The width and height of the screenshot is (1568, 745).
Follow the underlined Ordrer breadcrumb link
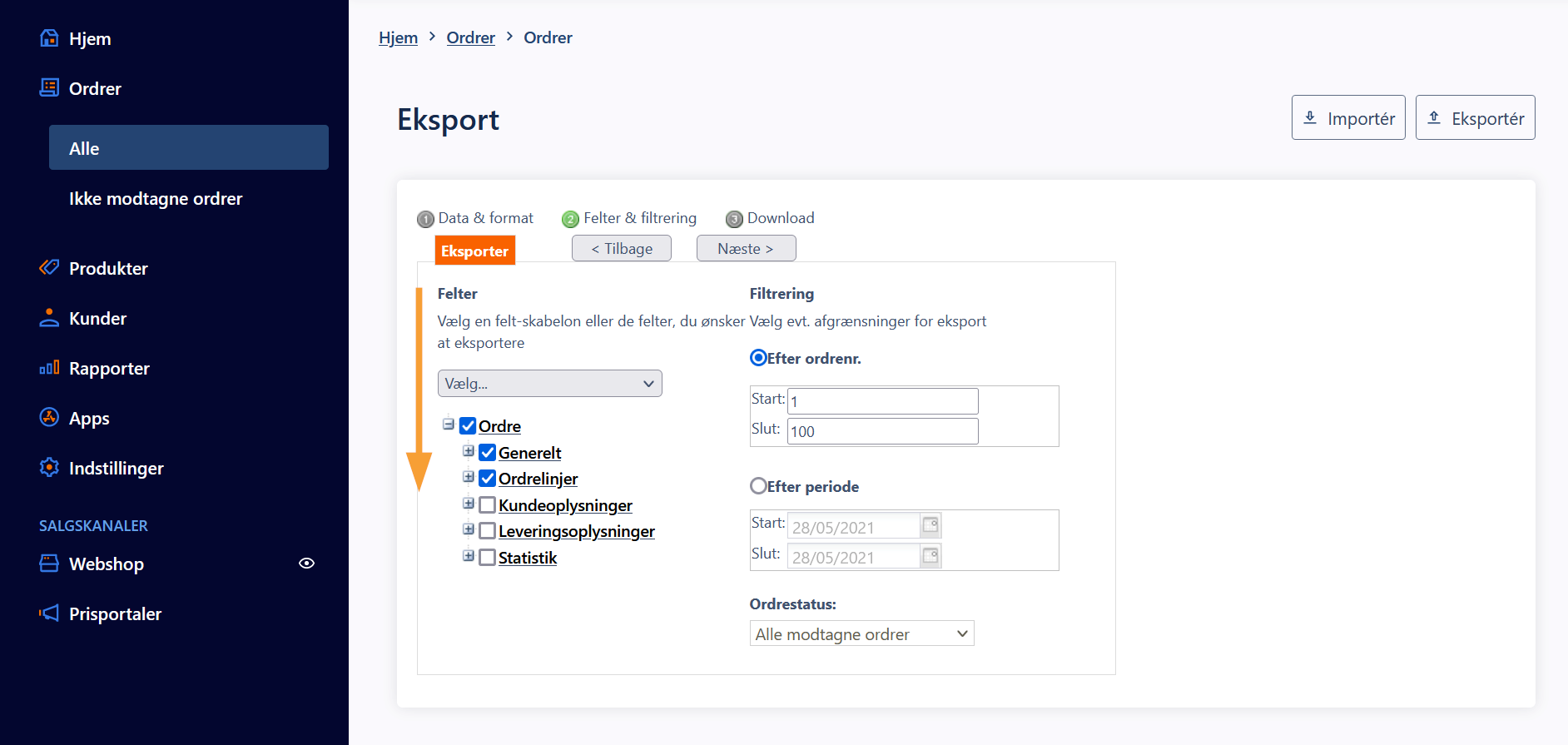click(x=471, y=37)
